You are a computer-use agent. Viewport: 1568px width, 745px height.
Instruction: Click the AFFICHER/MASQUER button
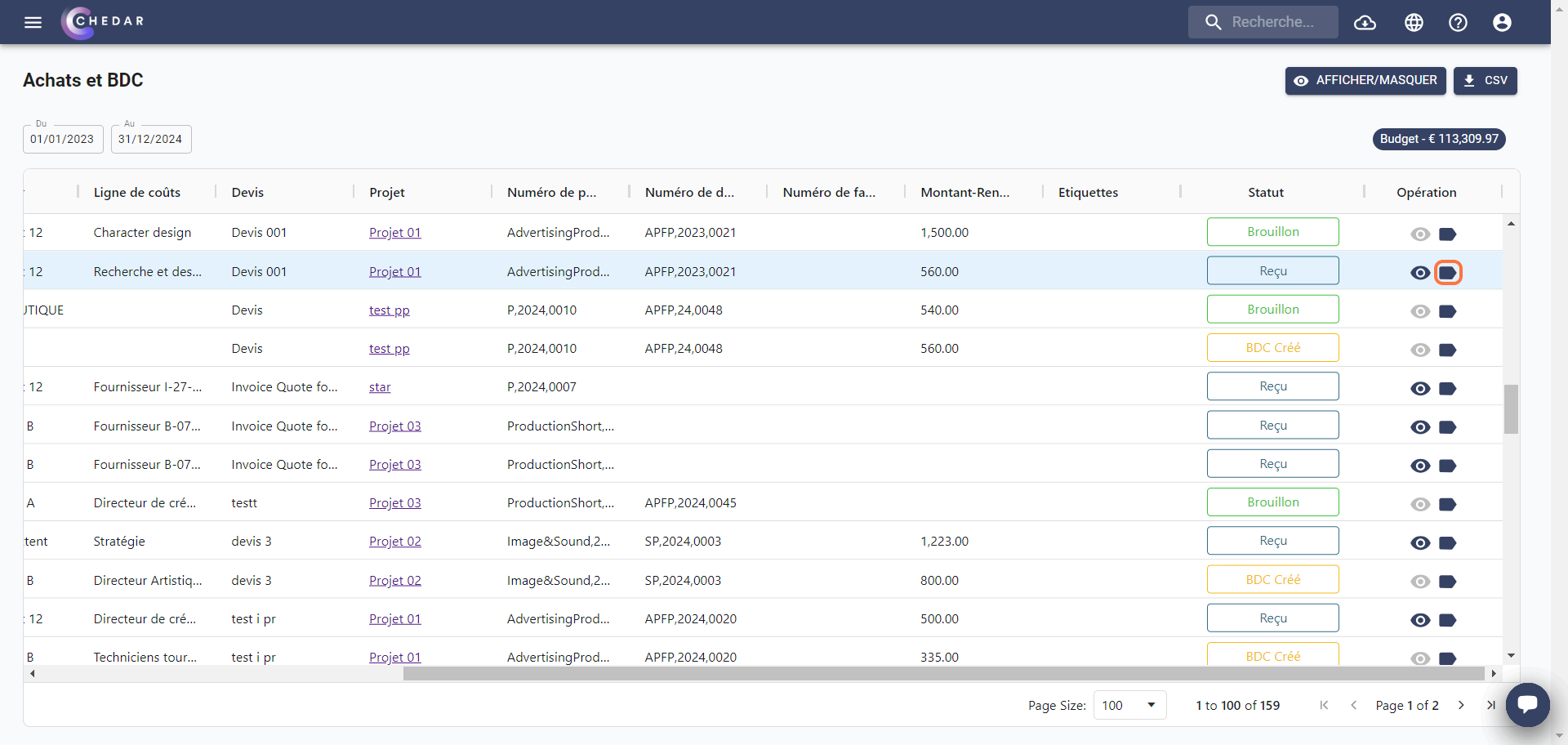[1365, 81]
